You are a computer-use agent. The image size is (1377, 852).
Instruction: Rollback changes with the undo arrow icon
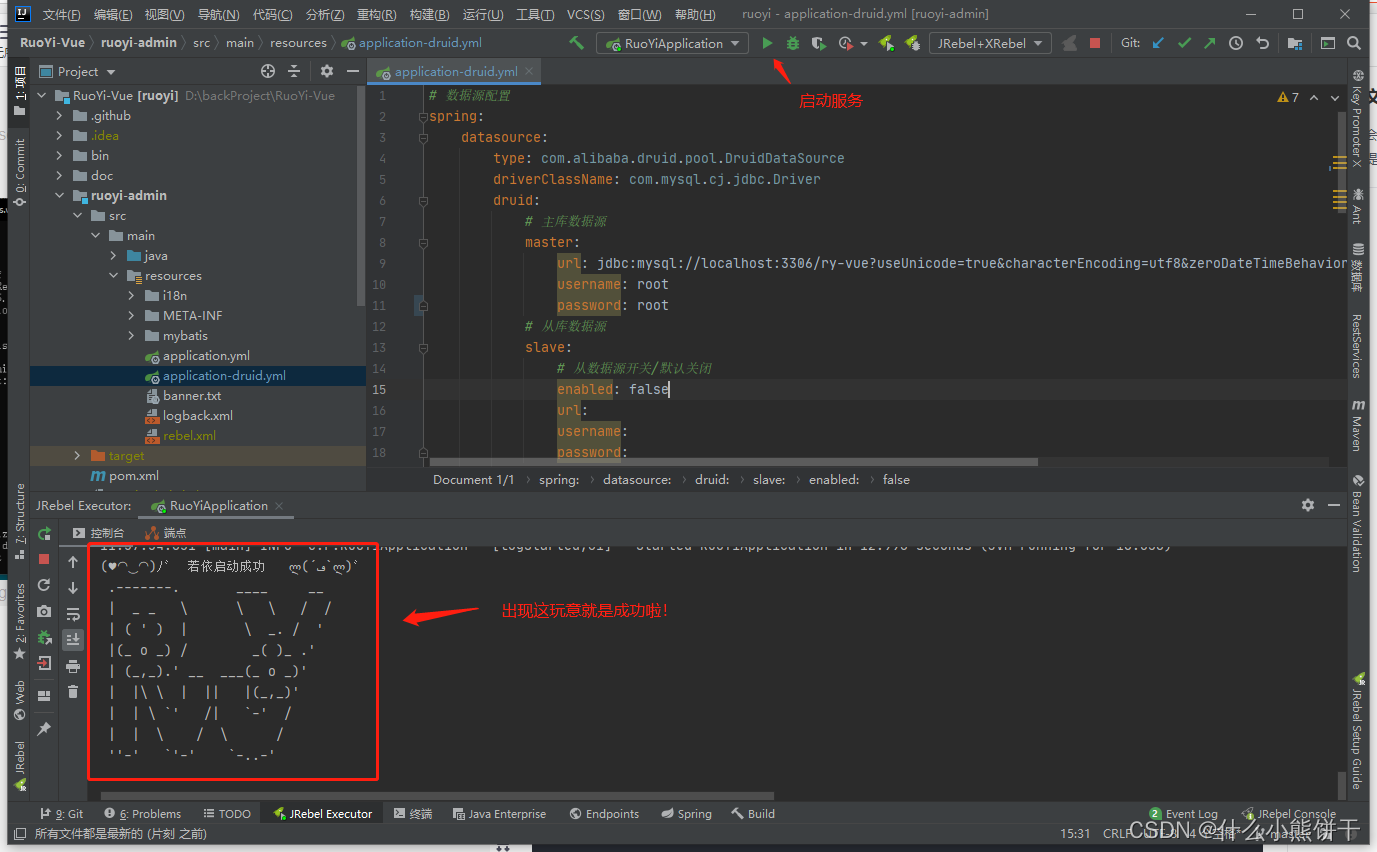coord(1262,43)
